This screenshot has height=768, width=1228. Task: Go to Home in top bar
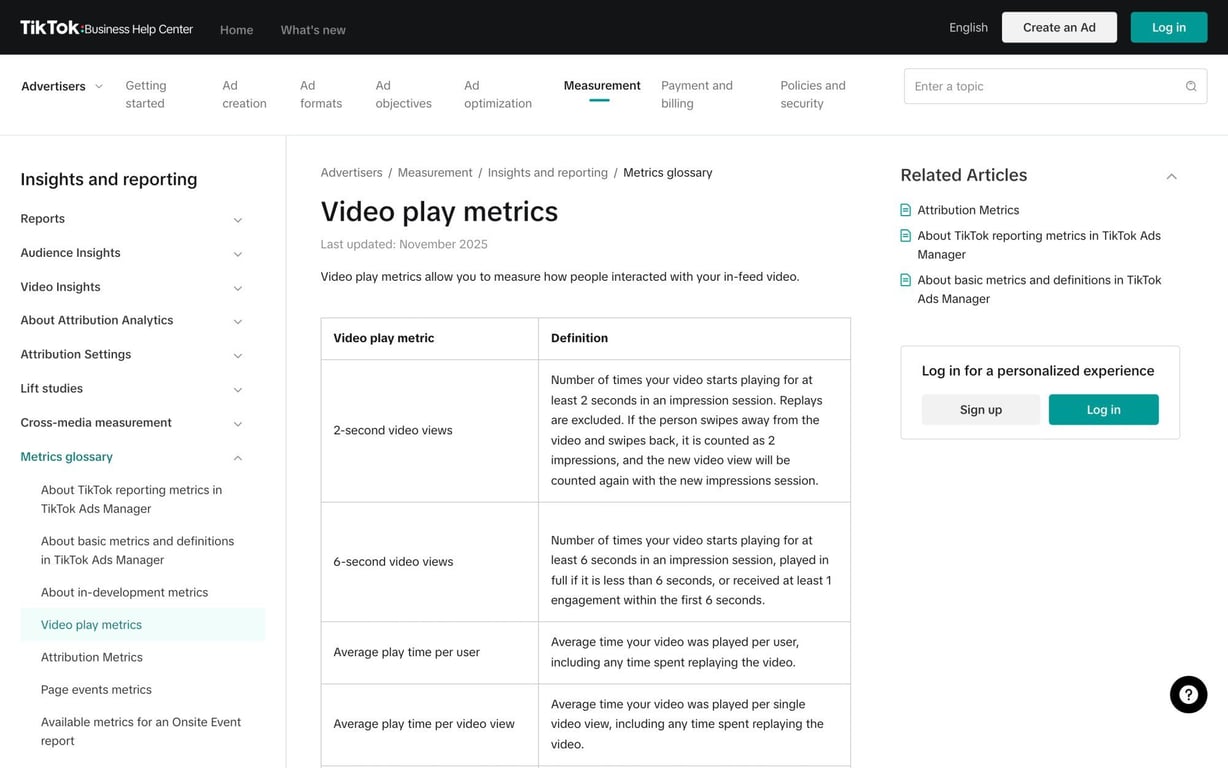pos(236,30)
